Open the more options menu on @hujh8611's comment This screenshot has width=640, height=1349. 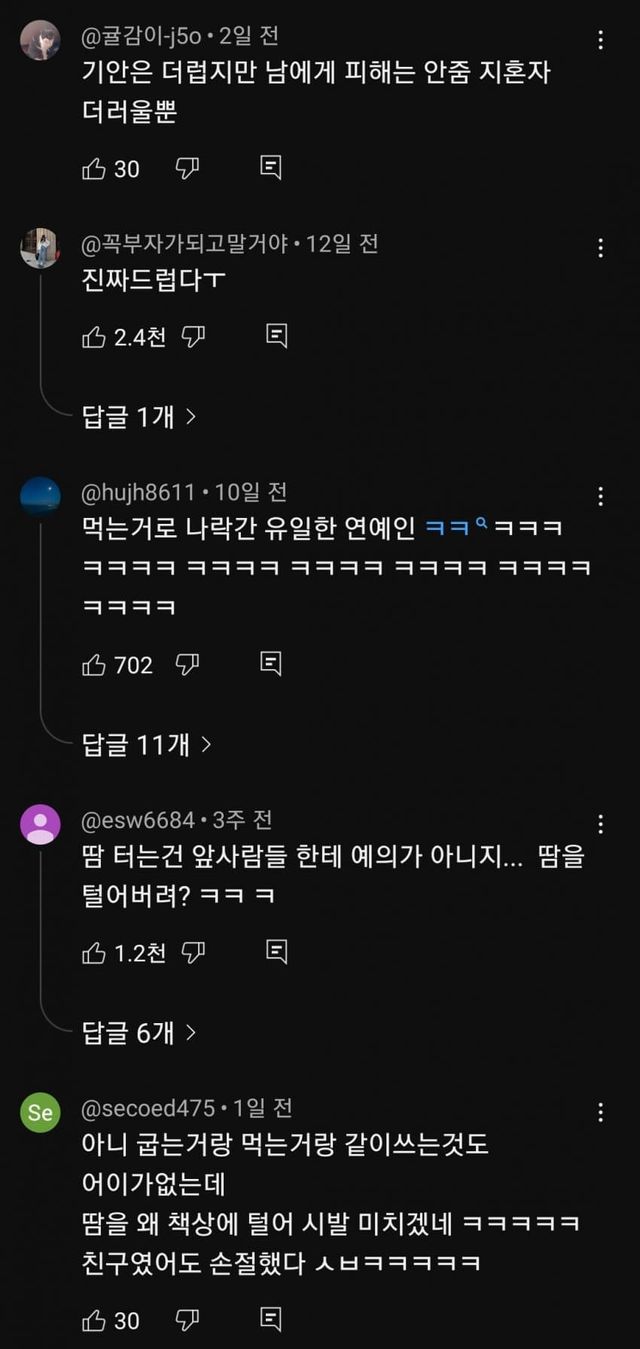pyautogui.click(x=600, y=496)
